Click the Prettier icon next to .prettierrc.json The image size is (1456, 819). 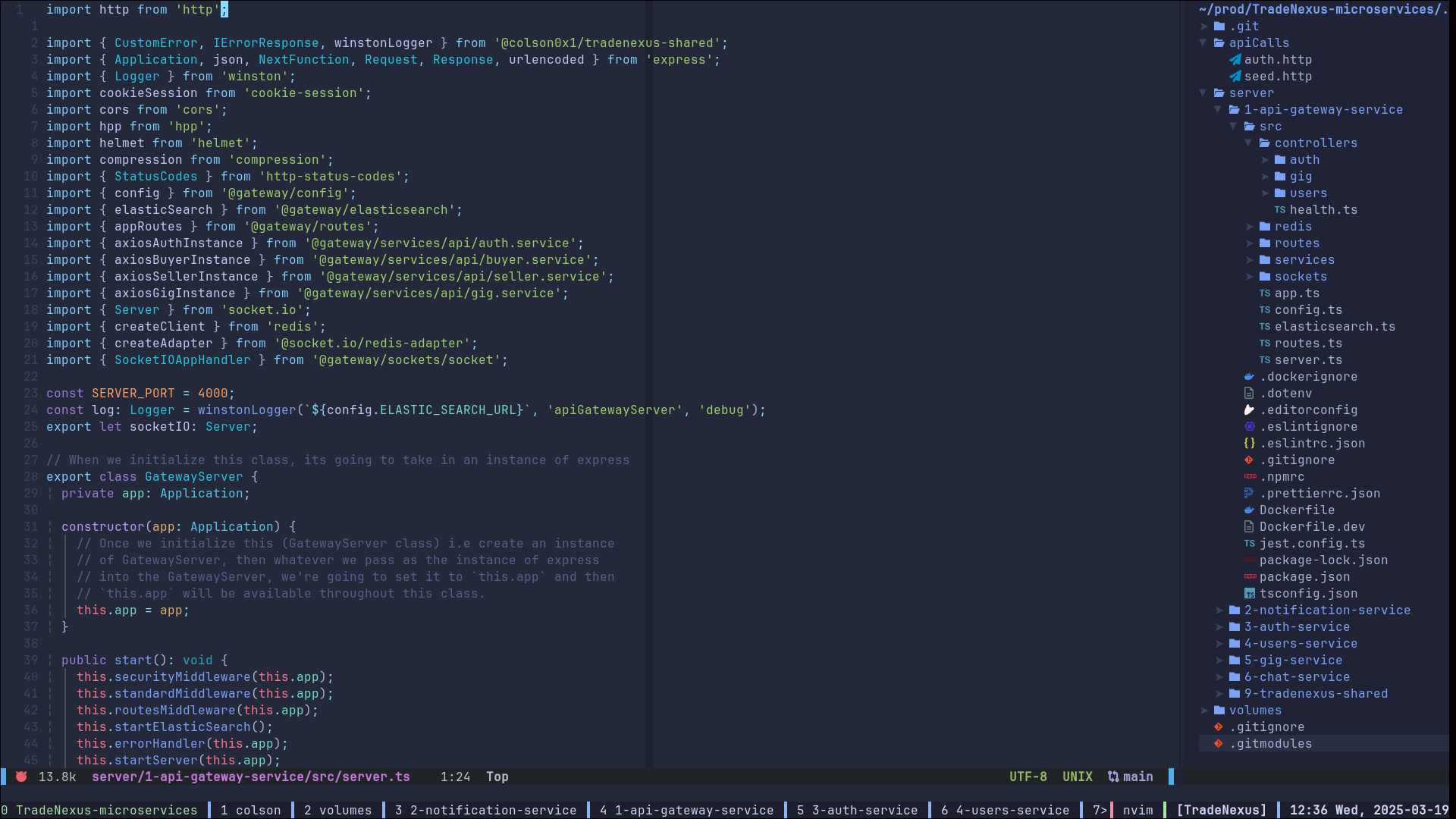[x=1249, y=494]
